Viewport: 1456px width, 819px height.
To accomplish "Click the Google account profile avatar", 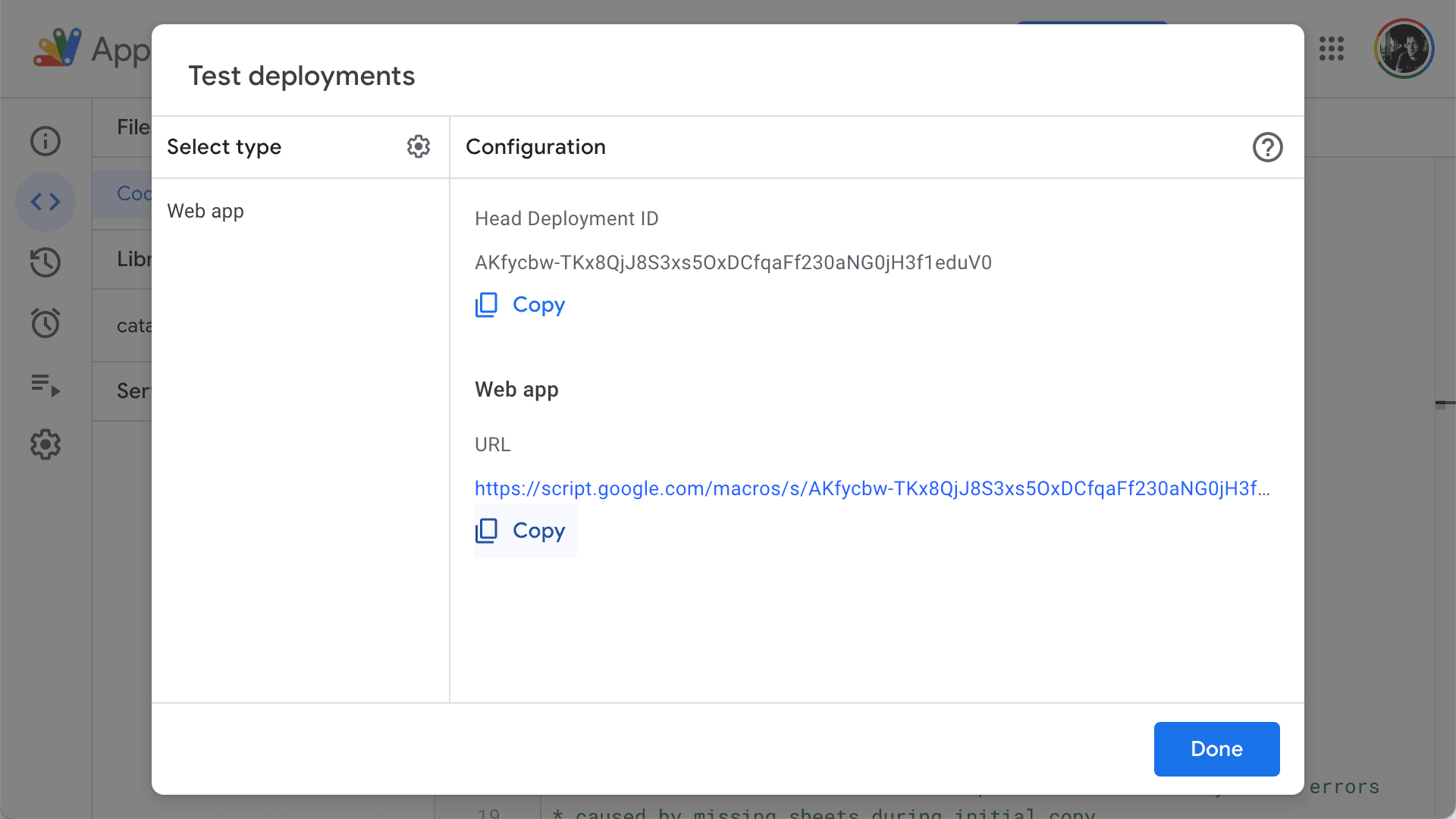I will tap(1404, 49).
